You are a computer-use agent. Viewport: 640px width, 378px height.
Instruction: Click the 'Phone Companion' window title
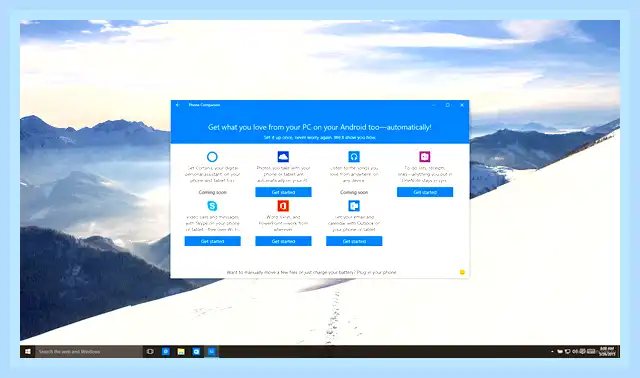204,105
